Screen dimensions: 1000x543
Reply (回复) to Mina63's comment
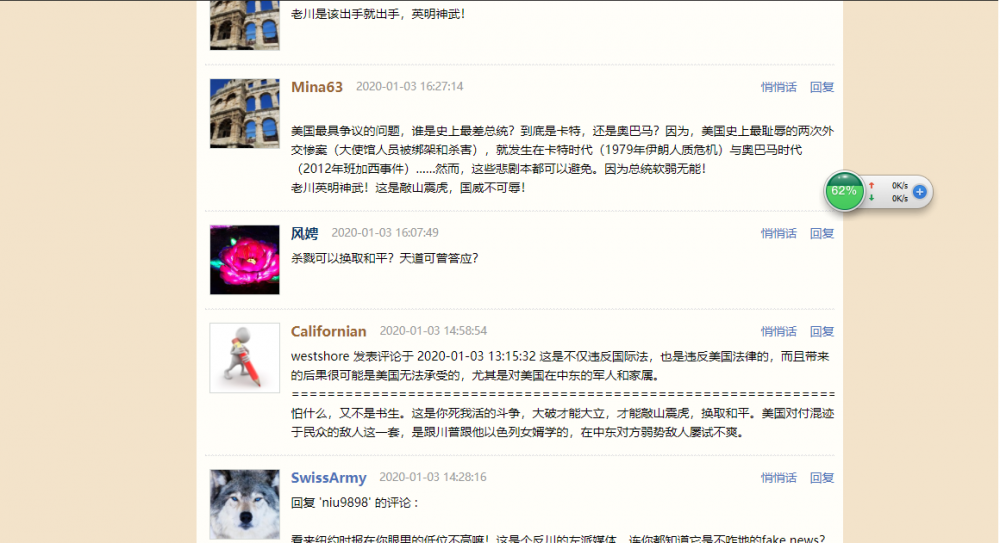[x=821, y=87]
